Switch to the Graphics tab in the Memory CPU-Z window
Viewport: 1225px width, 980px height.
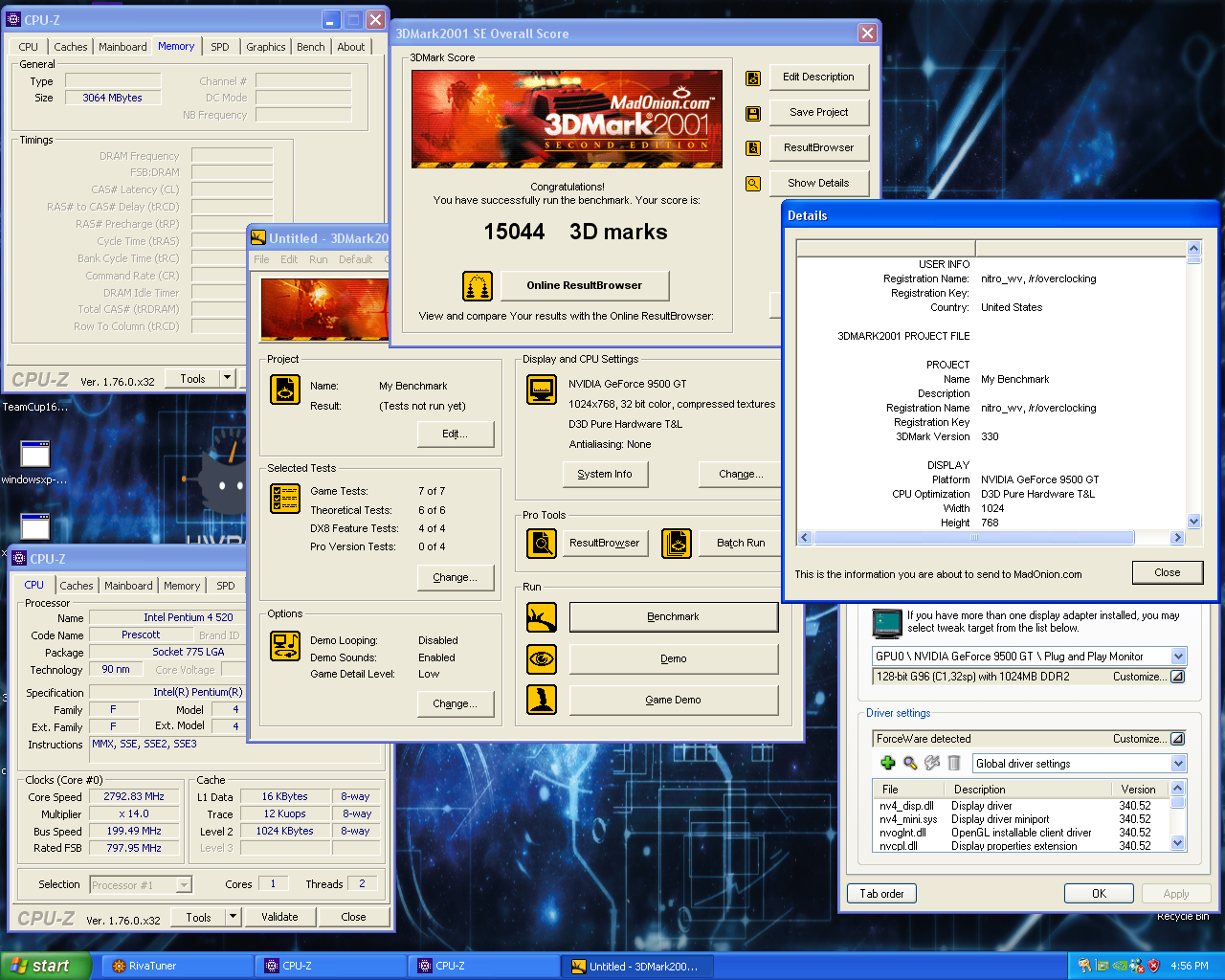click(265, 47)
